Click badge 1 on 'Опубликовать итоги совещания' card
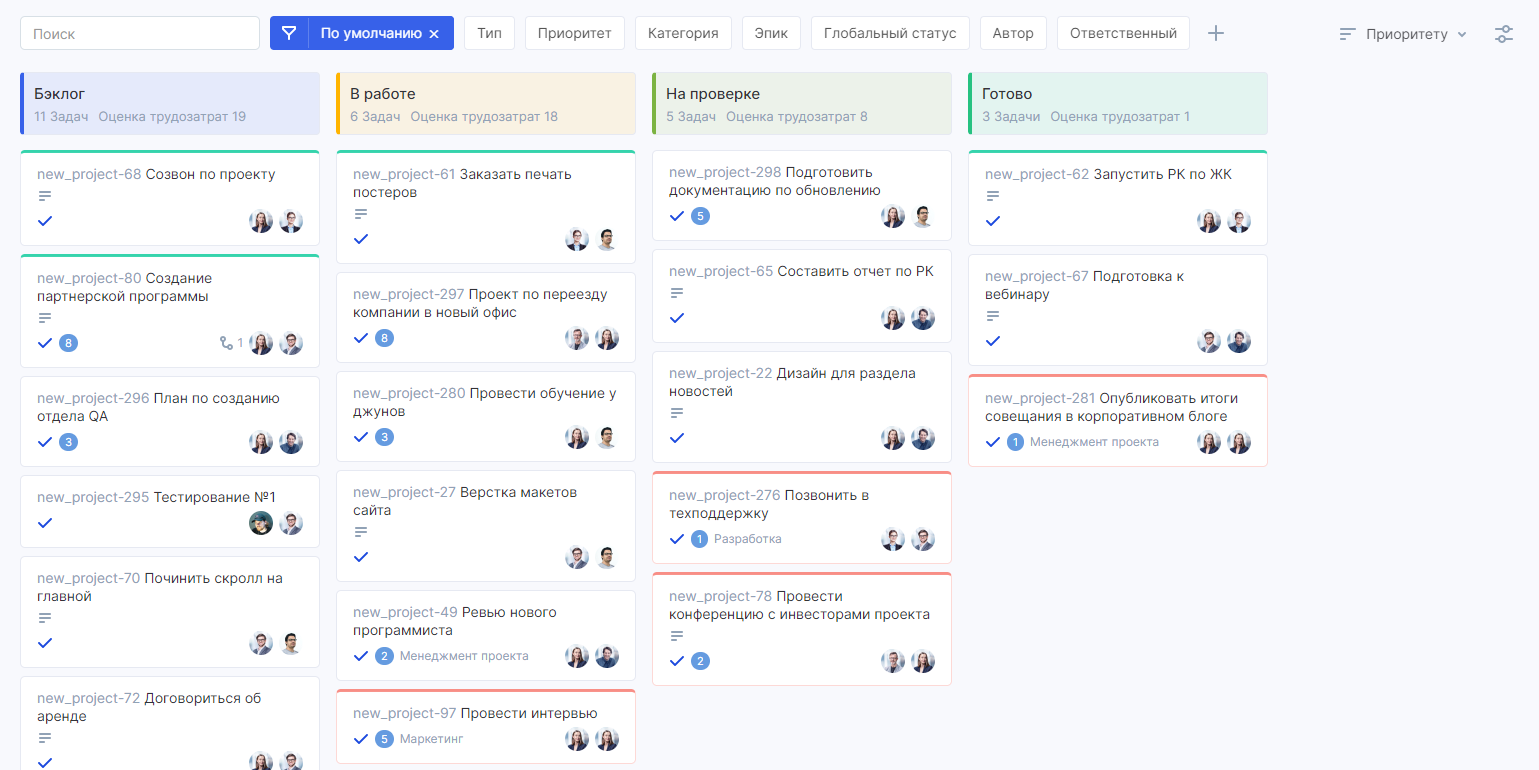The height and width of the screenshot is (770, 1539). click(1015, 442)
